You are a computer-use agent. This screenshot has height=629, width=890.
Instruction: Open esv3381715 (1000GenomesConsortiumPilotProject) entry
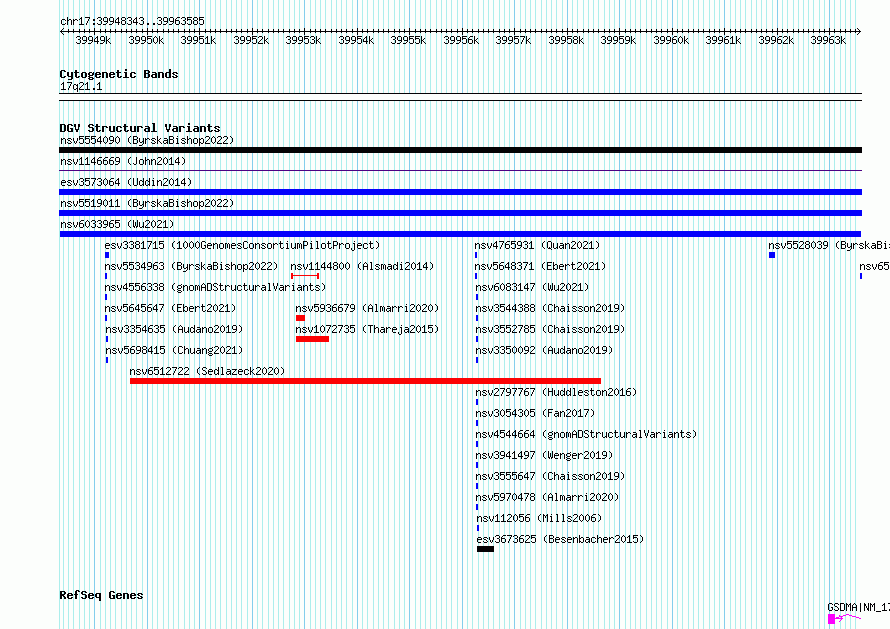242,245
